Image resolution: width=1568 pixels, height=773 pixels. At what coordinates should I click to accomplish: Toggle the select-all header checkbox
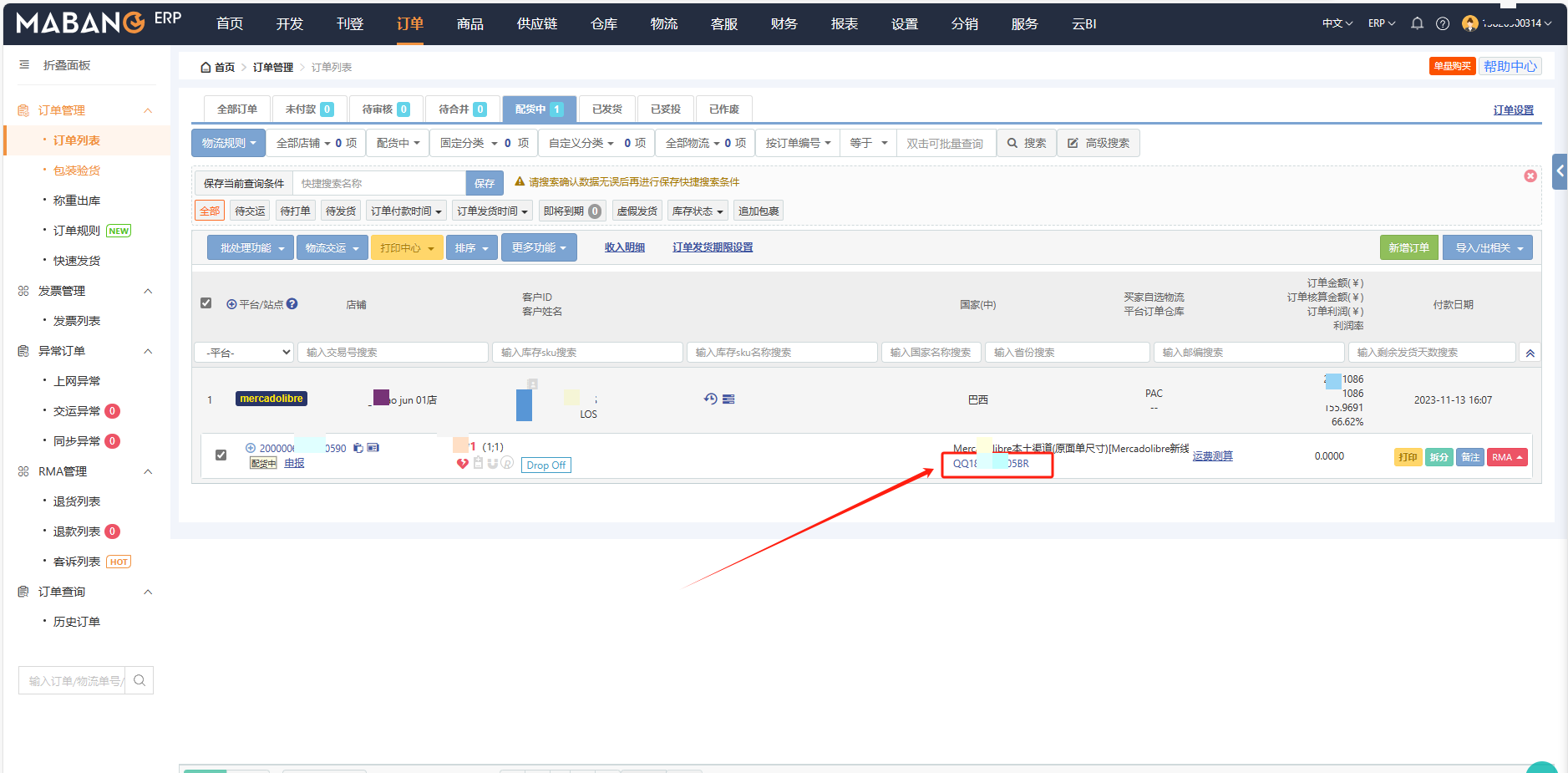pos(206,303)
